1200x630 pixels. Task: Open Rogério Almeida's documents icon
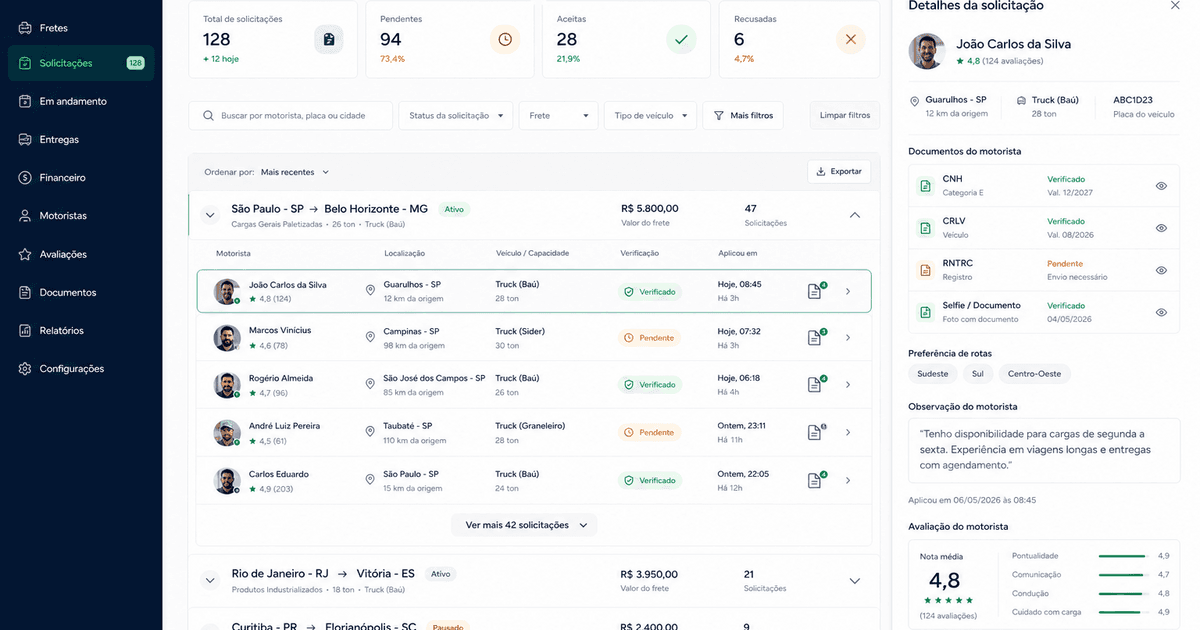point(816,385)
